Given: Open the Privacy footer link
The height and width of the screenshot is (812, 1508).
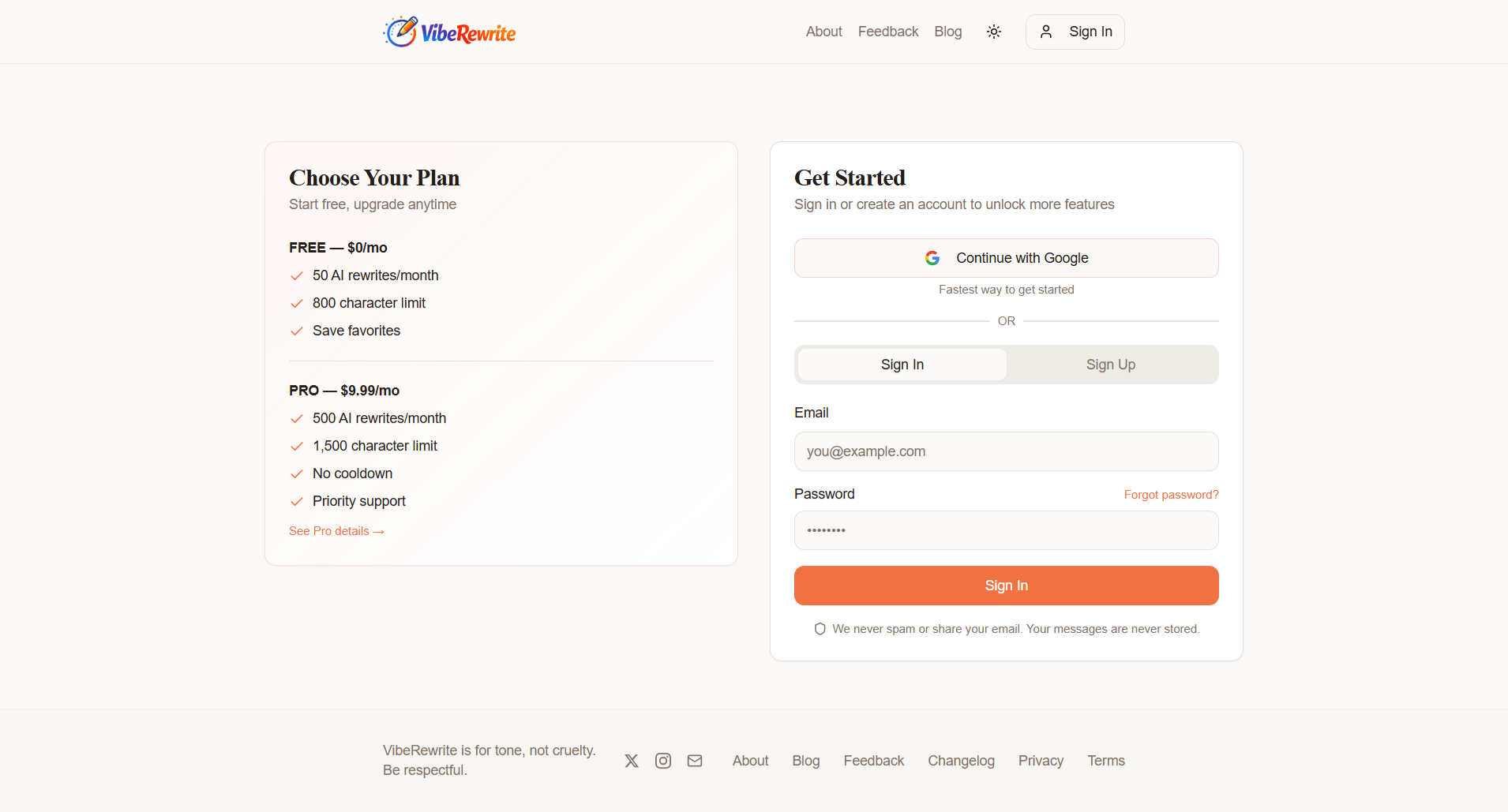Looking at the screenshot, I should point(1041,761).
